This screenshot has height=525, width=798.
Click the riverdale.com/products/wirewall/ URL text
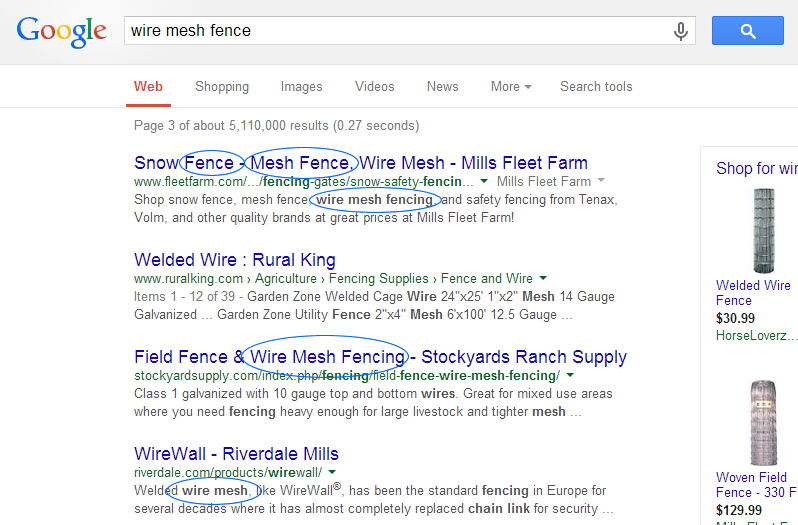tap(228, 473)
